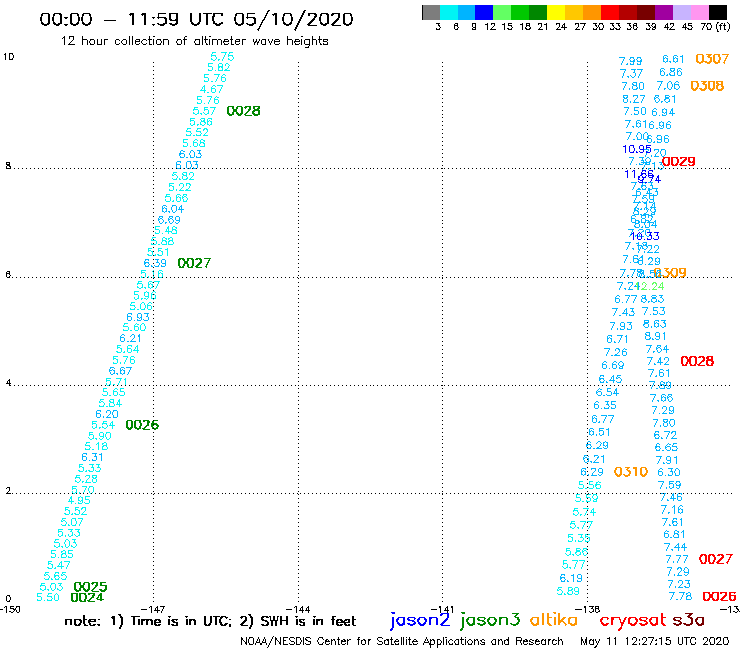Select the 6.39 wave height value
740x650 pixels.
tap(155, 263)
